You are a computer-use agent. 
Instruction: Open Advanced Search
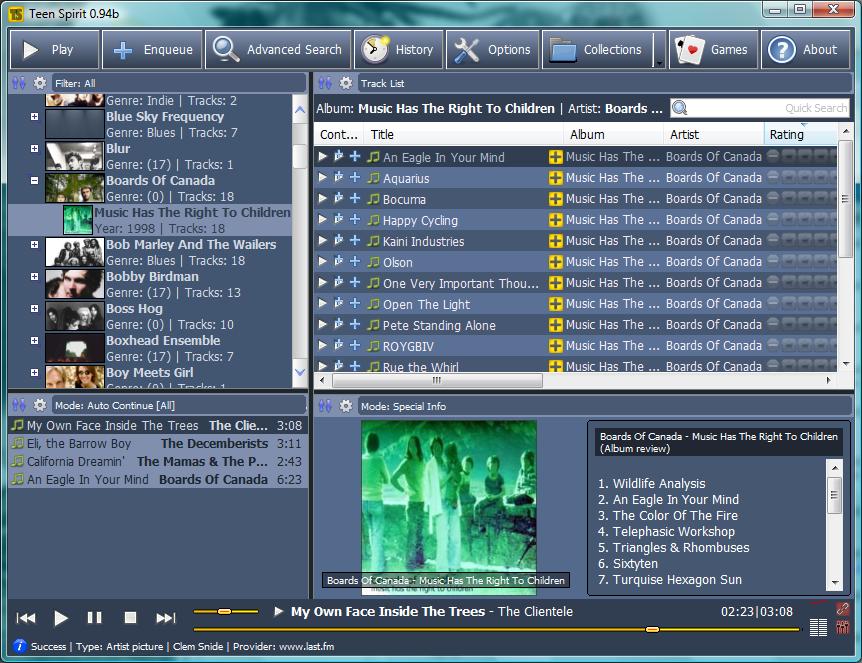[x=278, y=50]
